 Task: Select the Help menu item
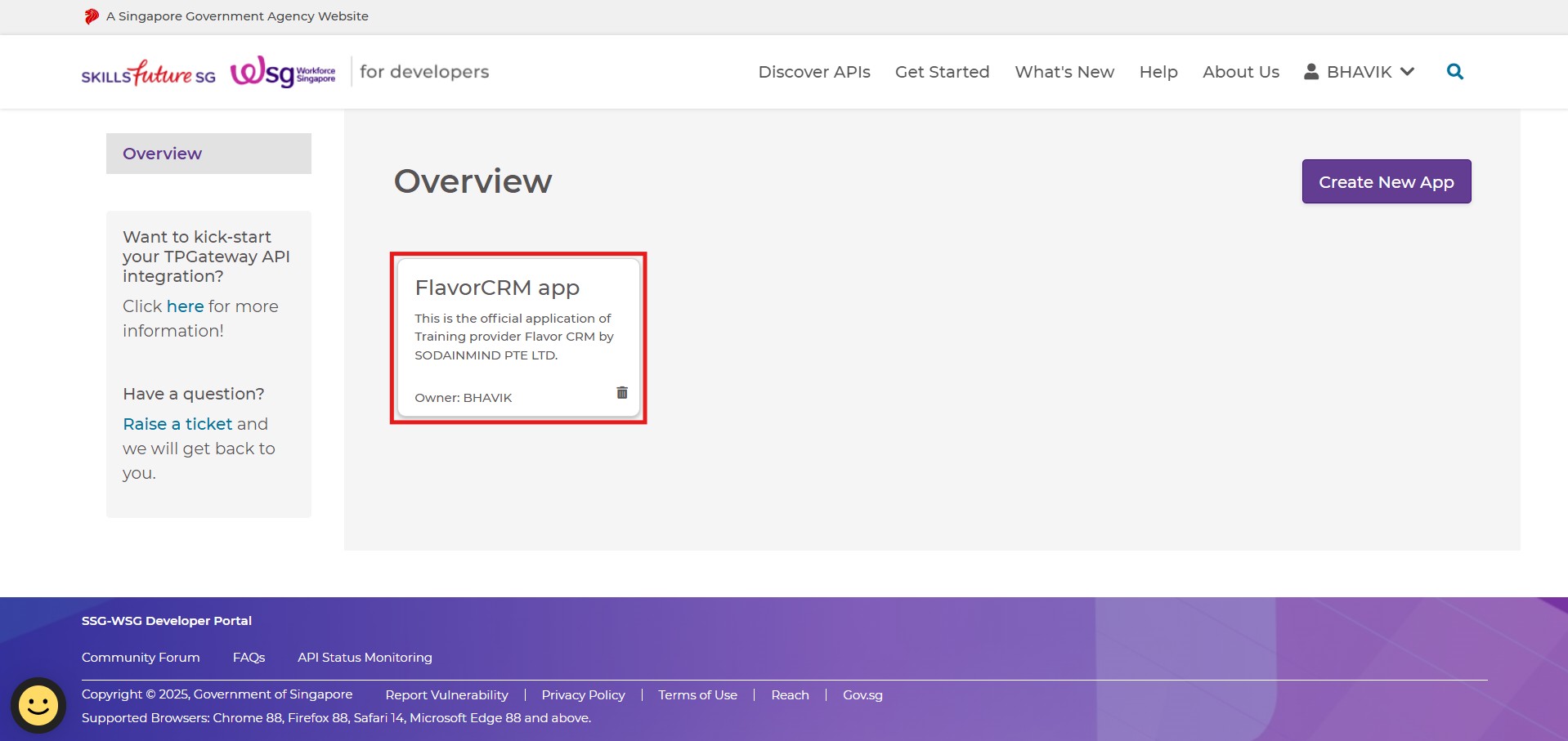1158,72
